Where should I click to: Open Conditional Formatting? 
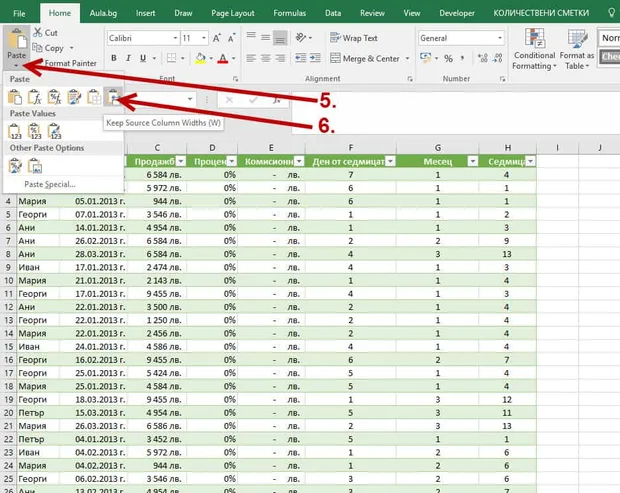pyautogui.click(x=534, y=49)
